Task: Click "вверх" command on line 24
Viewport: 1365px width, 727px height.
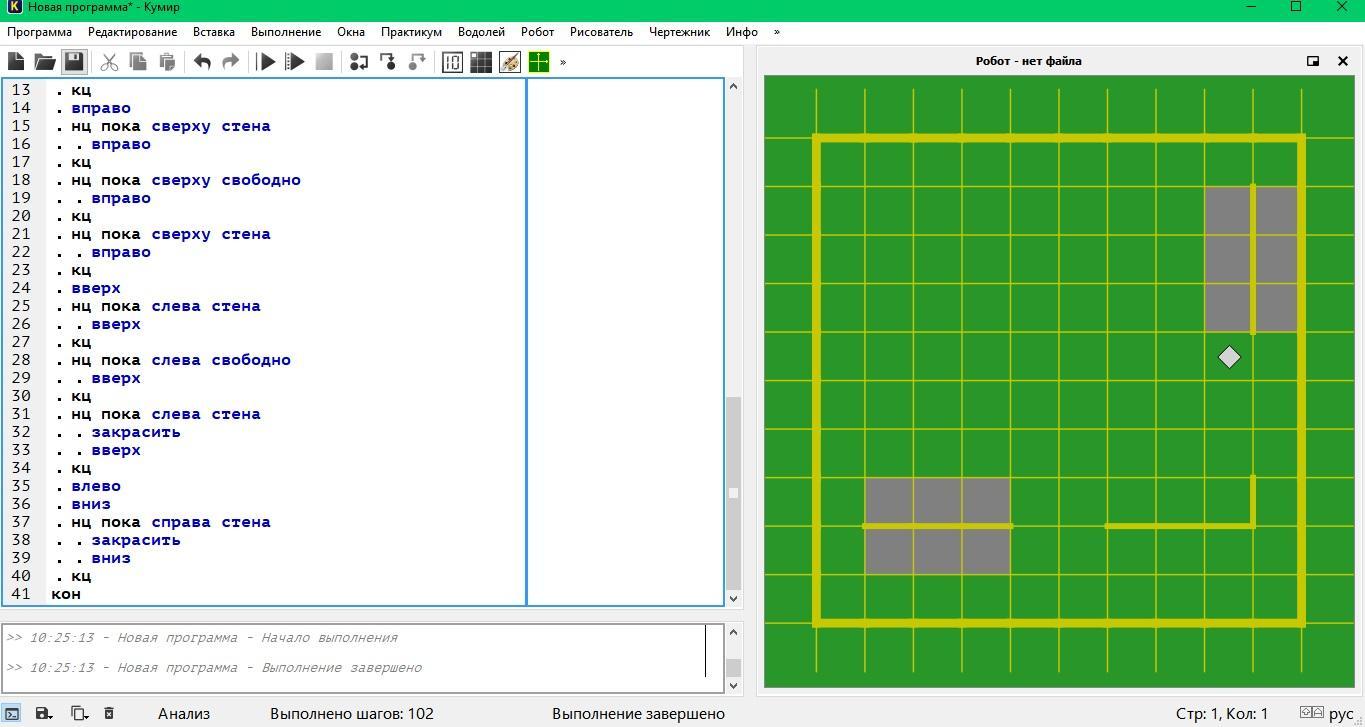Action: tap(96, 288)
